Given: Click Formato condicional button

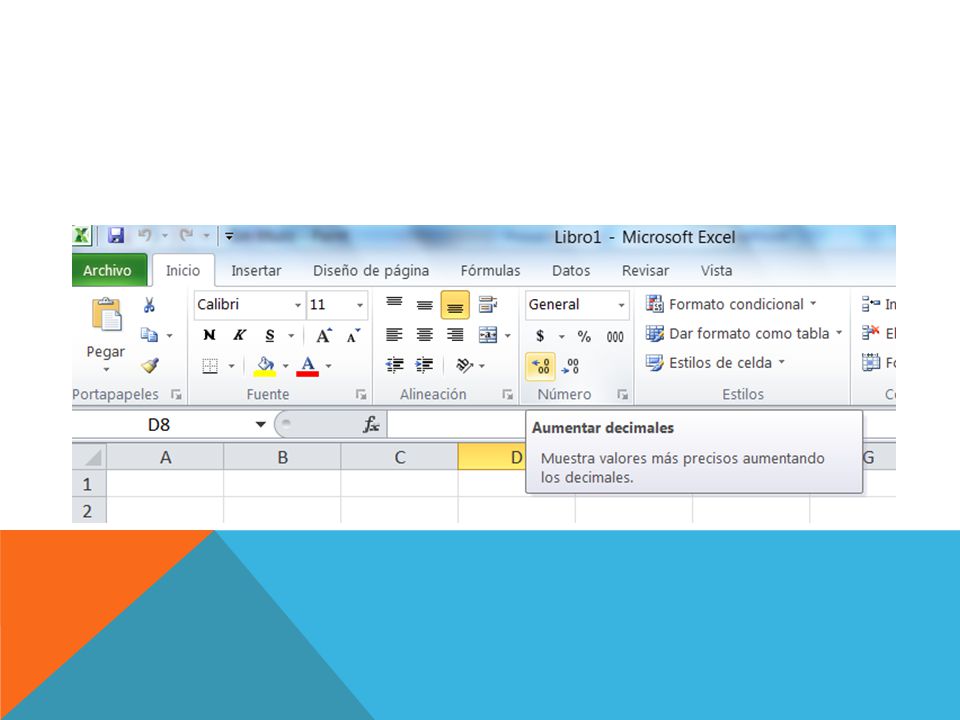Looking at the screenshot, I should (732, 304).
